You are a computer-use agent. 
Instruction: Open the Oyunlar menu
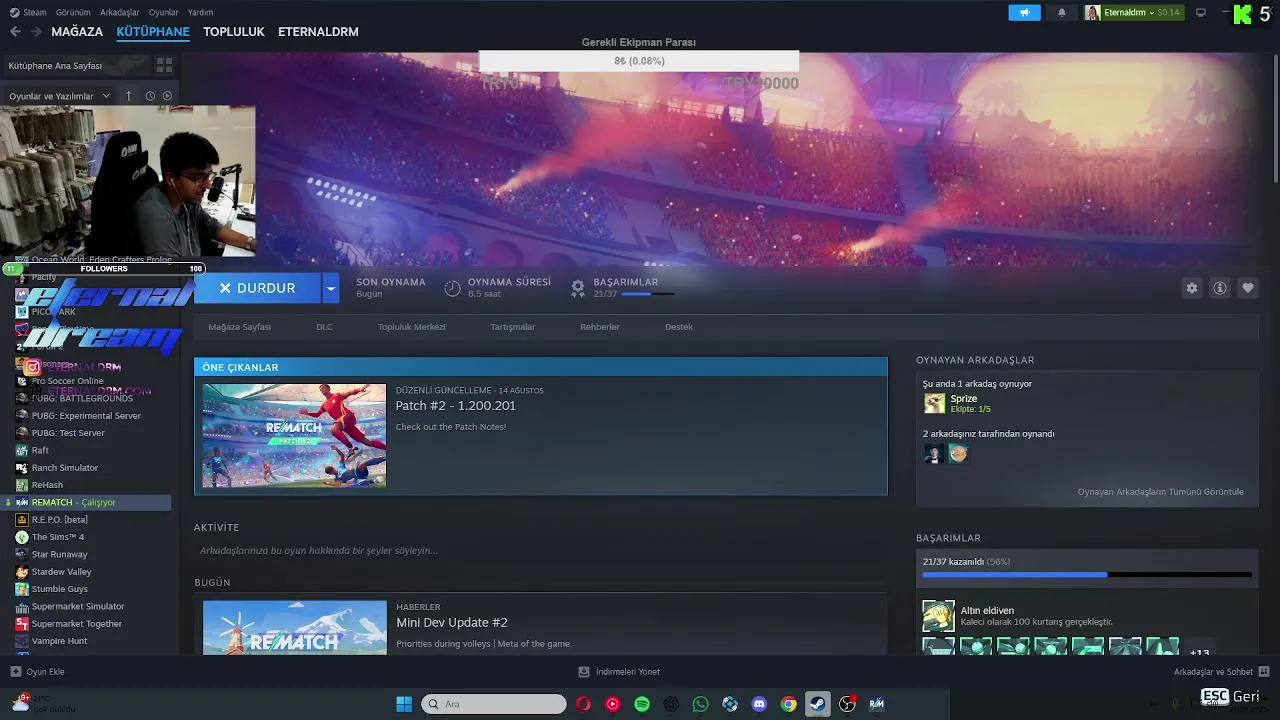[164, 12]
